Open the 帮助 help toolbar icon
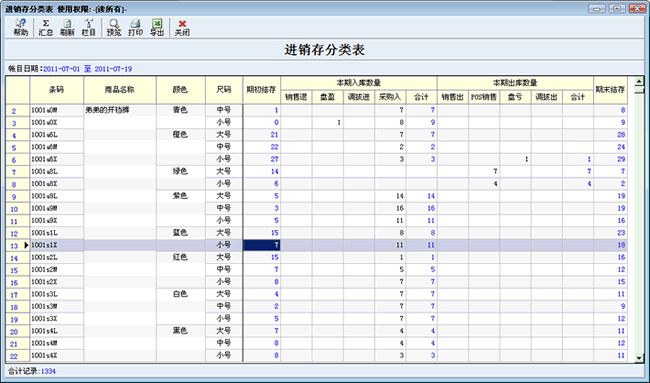This screenshot has height=383, width=650. [x=20, y=27]
